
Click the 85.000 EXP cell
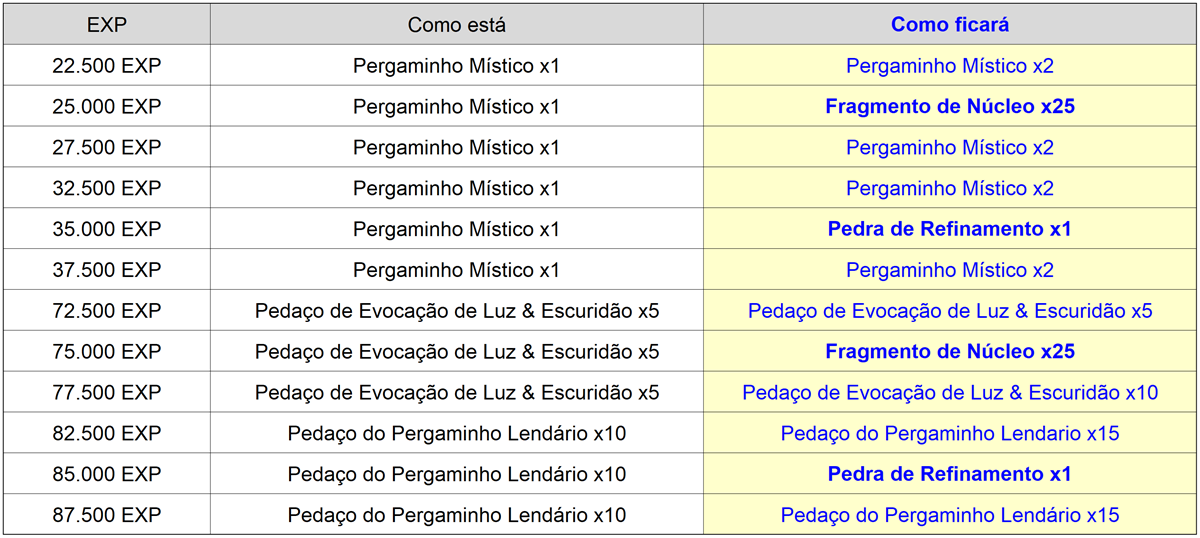click(106, 474)
